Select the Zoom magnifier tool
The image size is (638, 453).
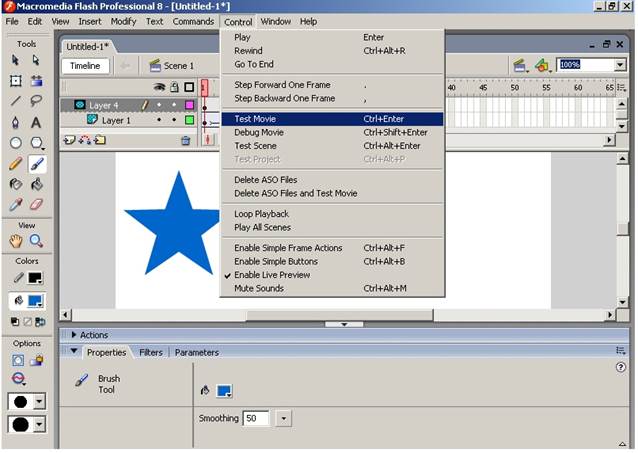pyautogui.click(x=36, y=241)
